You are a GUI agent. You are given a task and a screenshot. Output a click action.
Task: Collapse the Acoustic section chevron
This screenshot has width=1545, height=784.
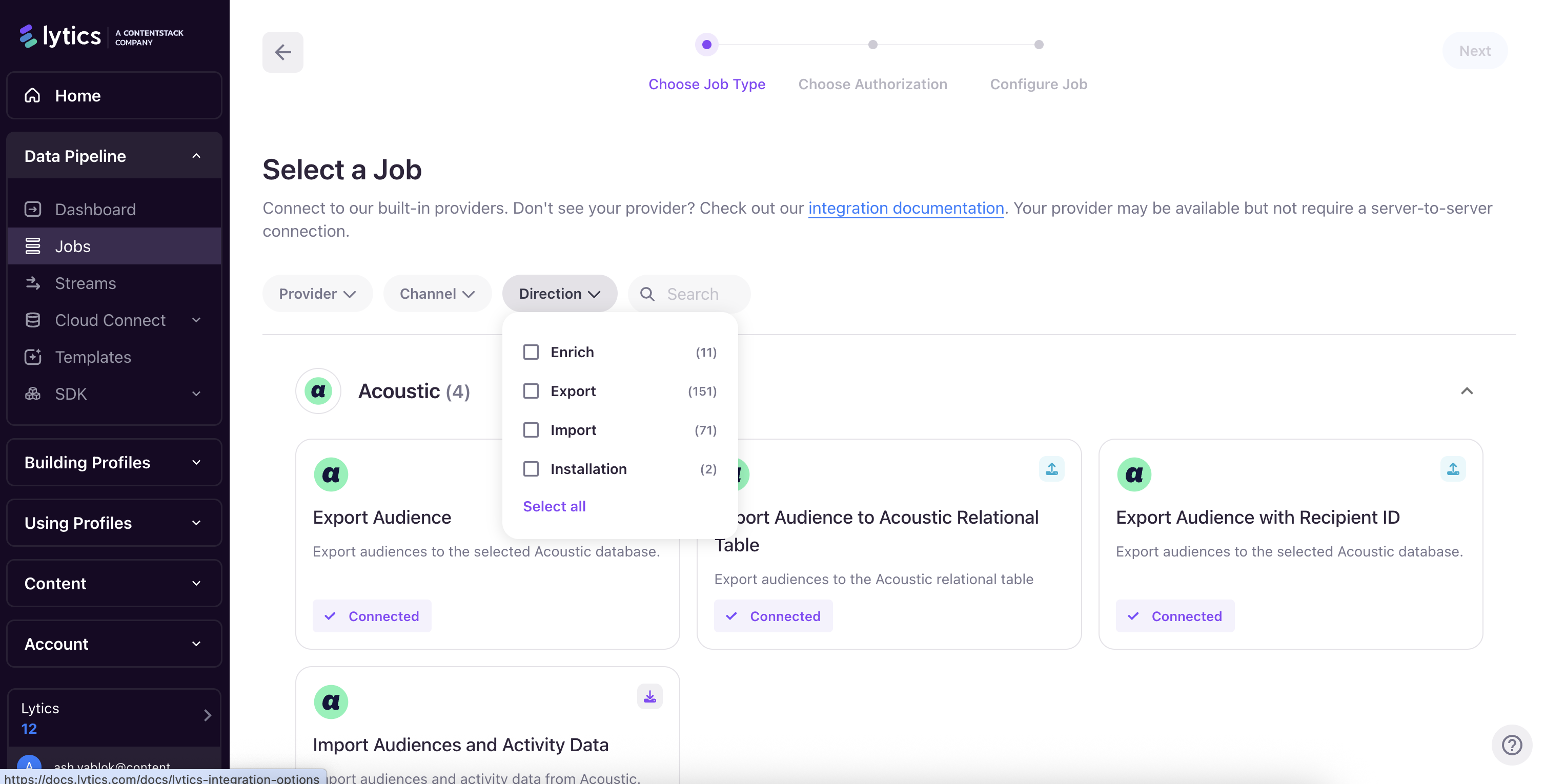[1467, 391]
